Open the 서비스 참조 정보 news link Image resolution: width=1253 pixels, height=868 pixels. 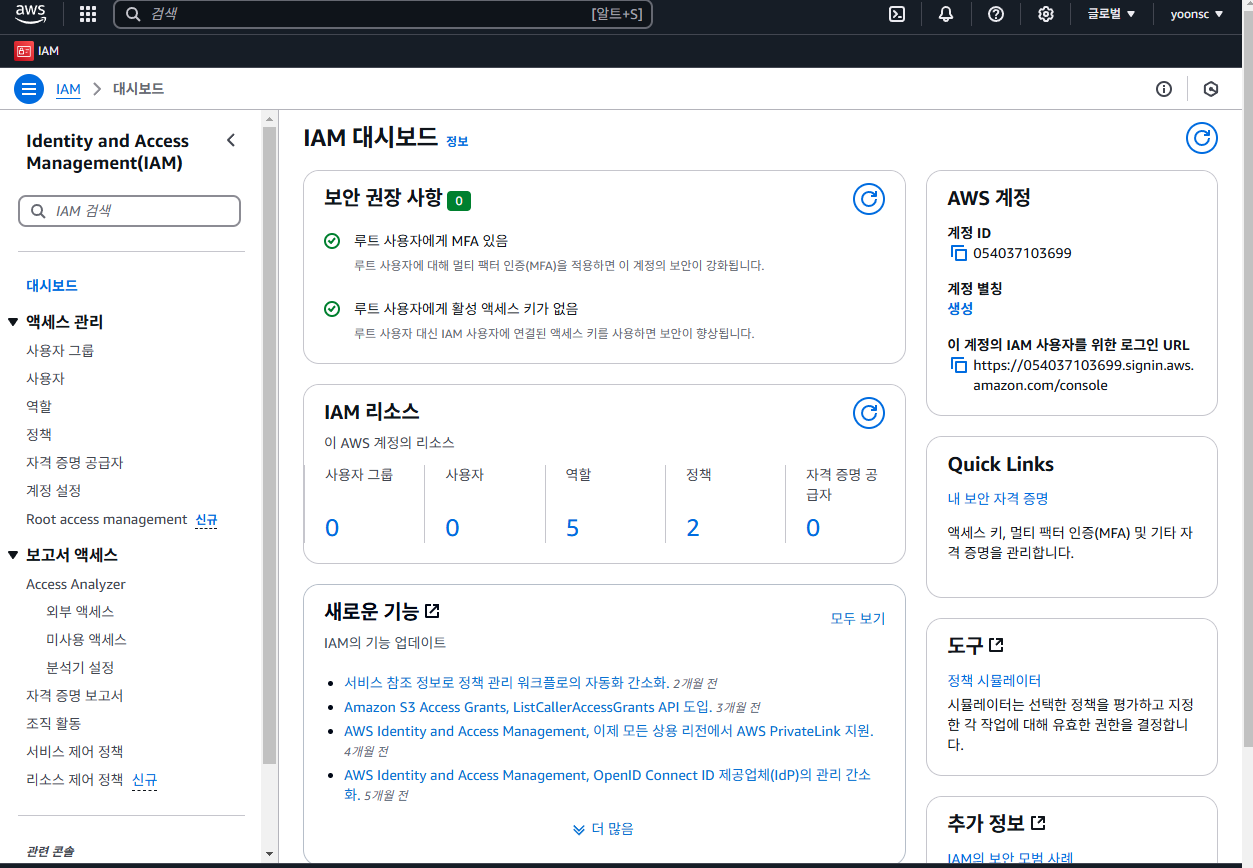[506, 683]
